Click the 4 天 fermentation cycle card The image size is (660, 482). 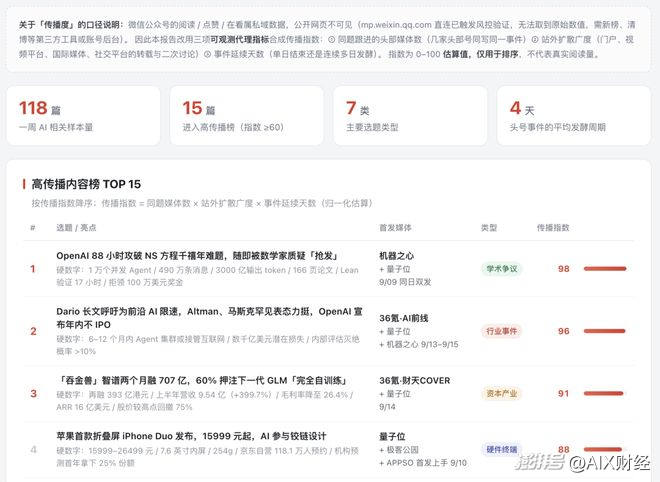pyautogui.click(x=574, y=115)
